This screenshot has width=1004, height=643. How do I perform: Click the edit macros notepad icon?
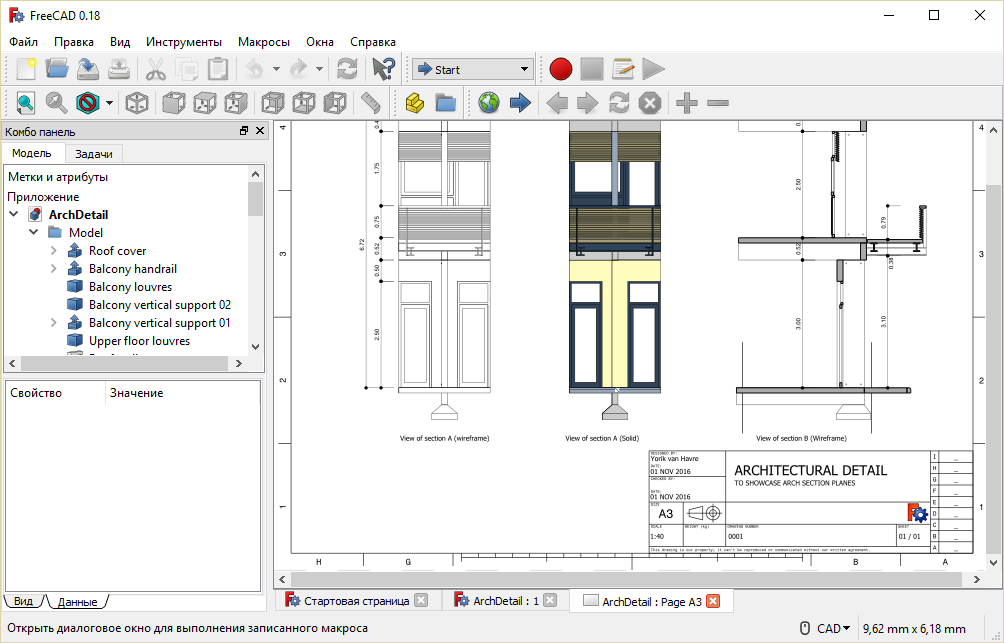tap(623, 69)
